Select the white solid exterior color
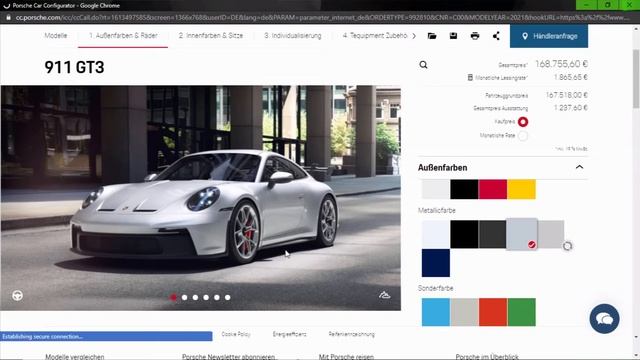This screenshot has width=640, height=360. click(x=436, y=189)
